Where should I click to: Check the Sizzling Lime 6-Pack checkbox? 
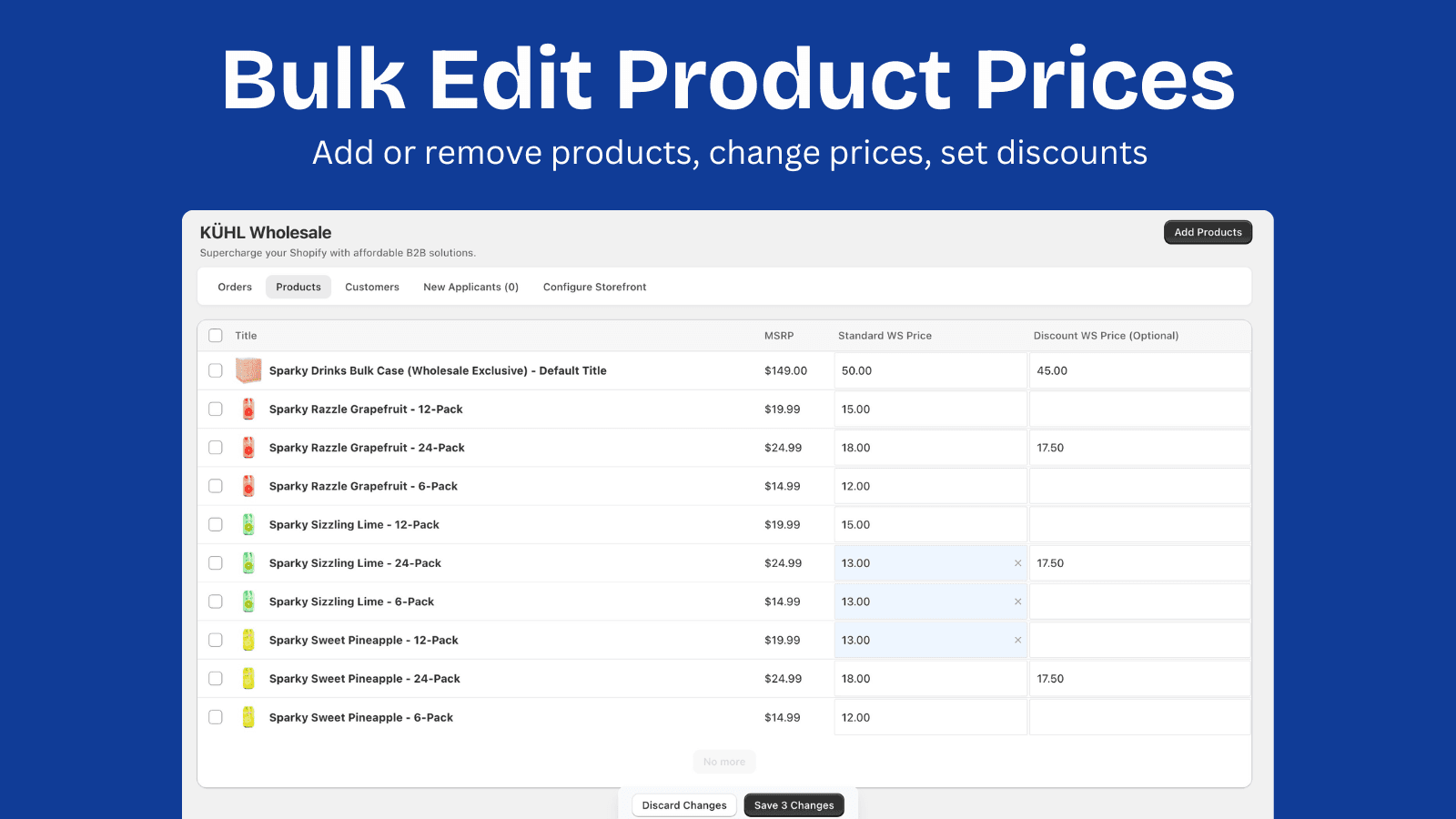click(216, 602)
